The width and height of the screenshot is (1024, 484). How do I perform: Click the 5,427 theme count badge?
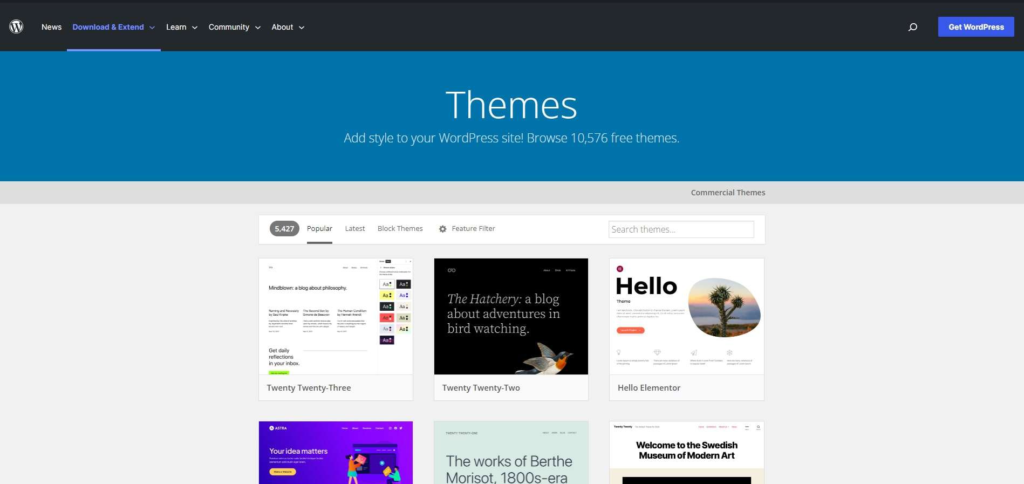(x=284, y=229)
